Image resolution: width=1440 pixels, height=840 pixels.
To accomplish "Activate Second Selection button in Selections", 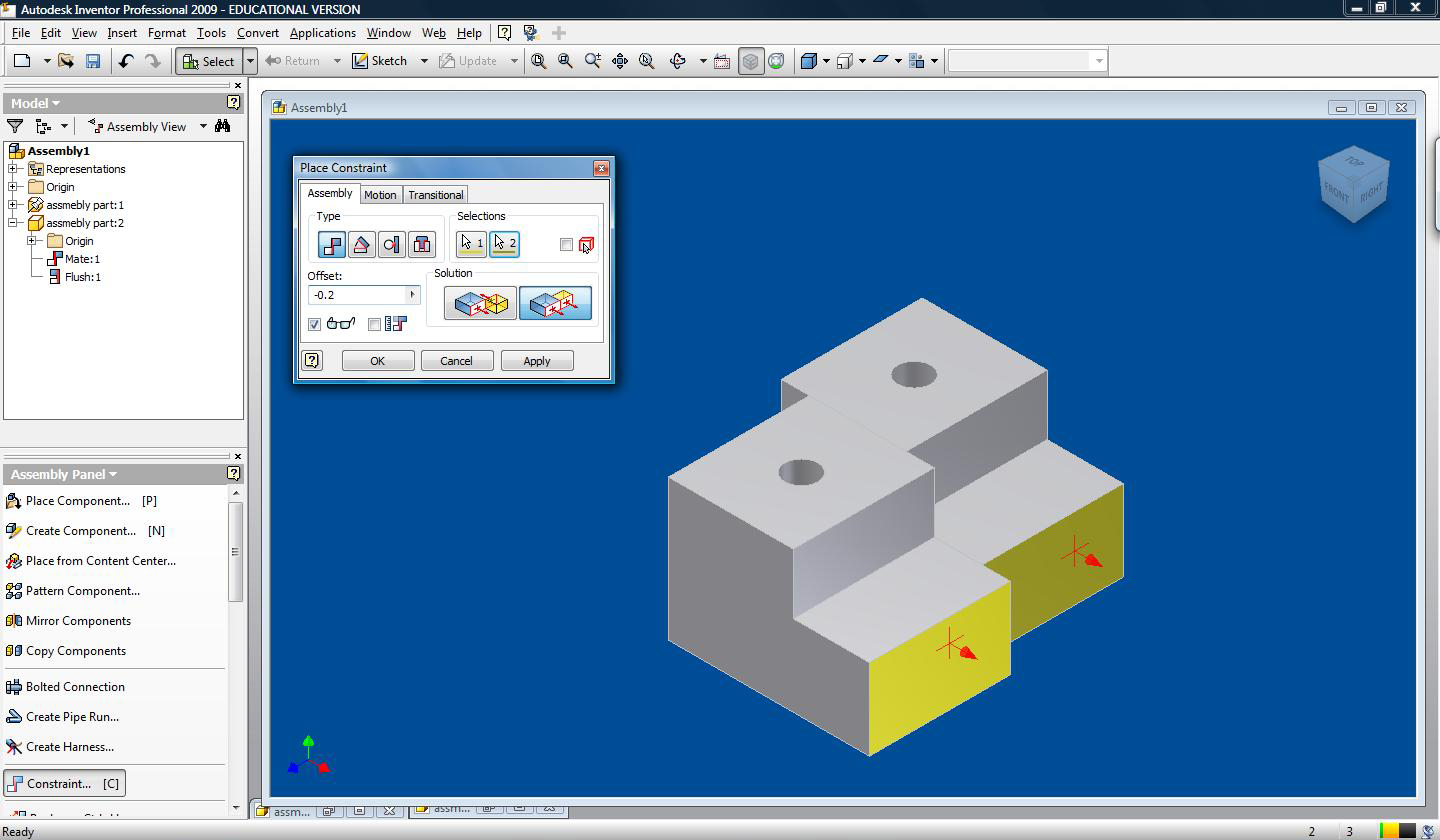I will pyautogui.click(x=504, y=243).
